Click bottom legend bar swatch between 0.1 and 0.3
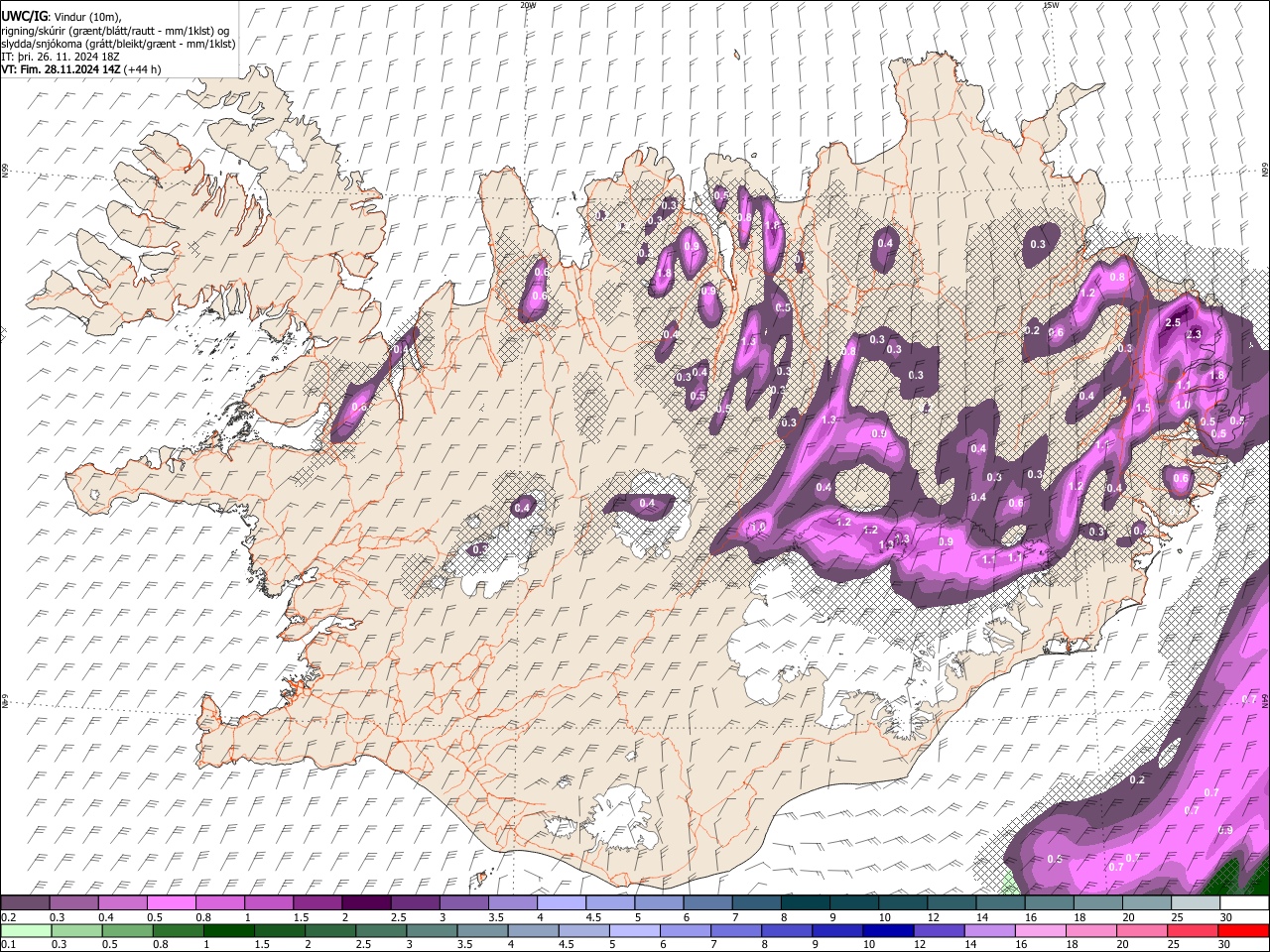1270x952 pixels. (x=25, y=931)
